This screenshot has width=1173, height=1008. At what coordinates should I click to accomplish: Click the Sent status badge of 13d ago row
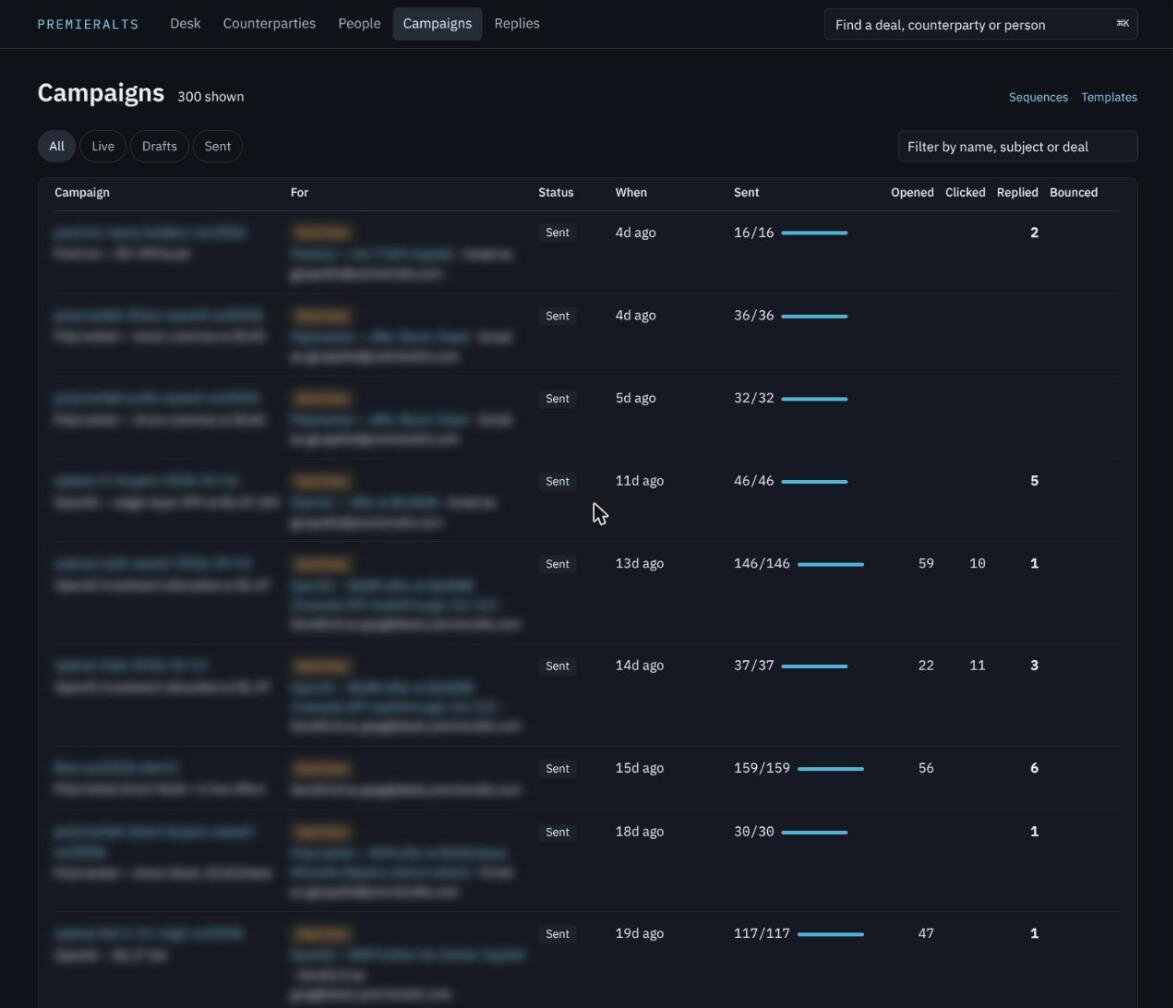(x=557, y=564)
